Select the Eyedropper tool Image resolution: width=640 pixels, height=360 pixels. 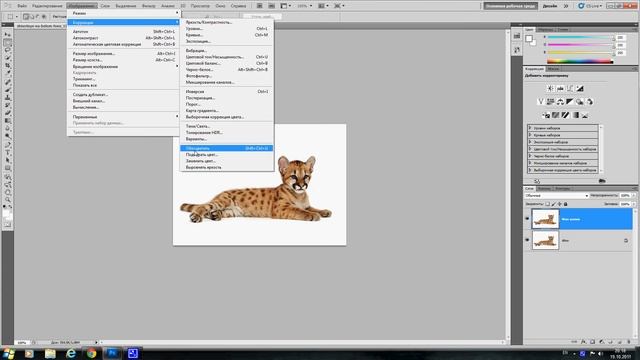pyautogui.click(x=7, y=73)
